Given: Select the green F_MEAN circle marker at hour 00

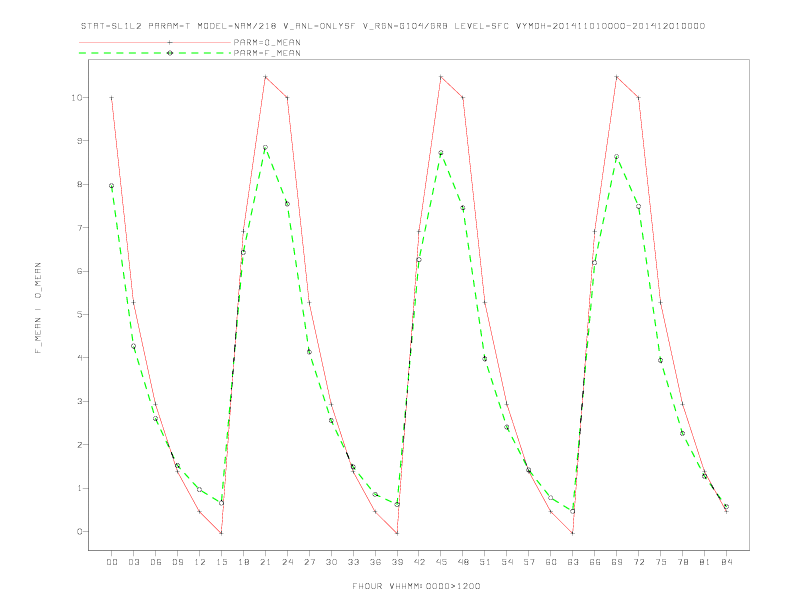Looking at the screenshot, I should click(x=112, y=186).
